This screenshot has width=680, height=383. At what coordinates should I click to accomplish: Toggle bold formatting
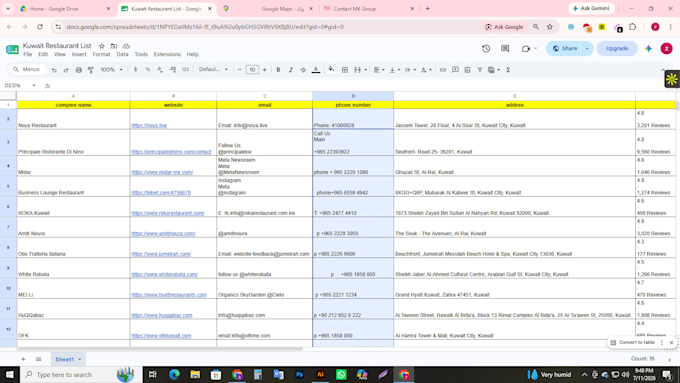[278, 69]
